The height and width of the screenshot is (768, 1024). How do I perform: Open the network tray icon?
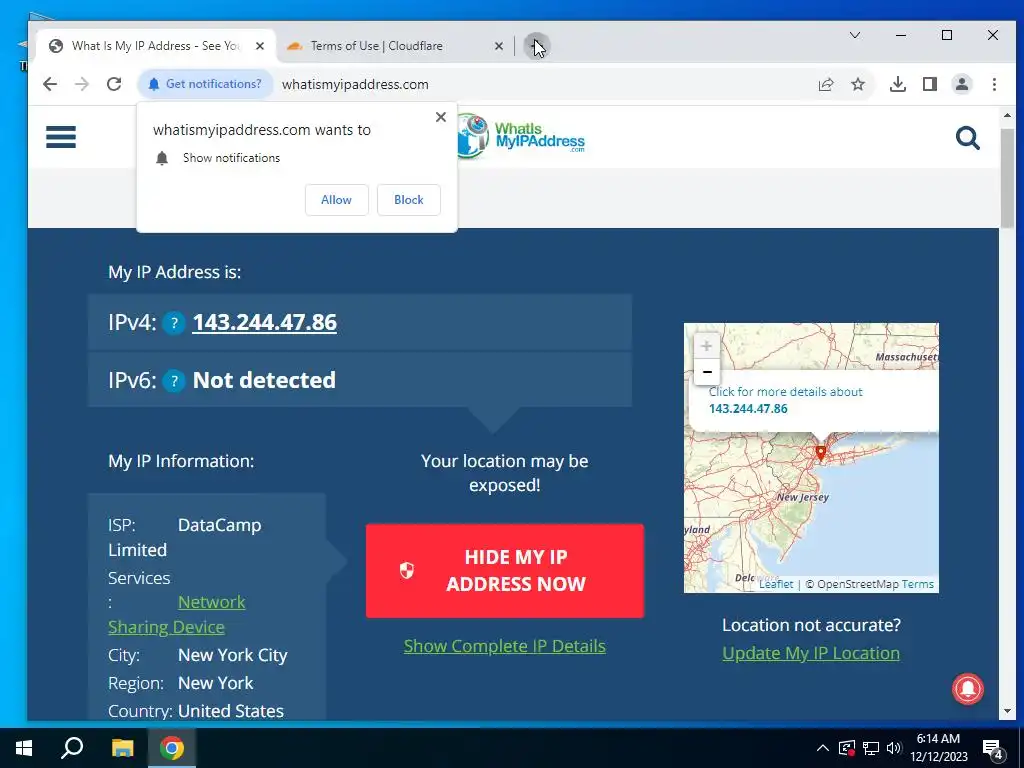871,748
